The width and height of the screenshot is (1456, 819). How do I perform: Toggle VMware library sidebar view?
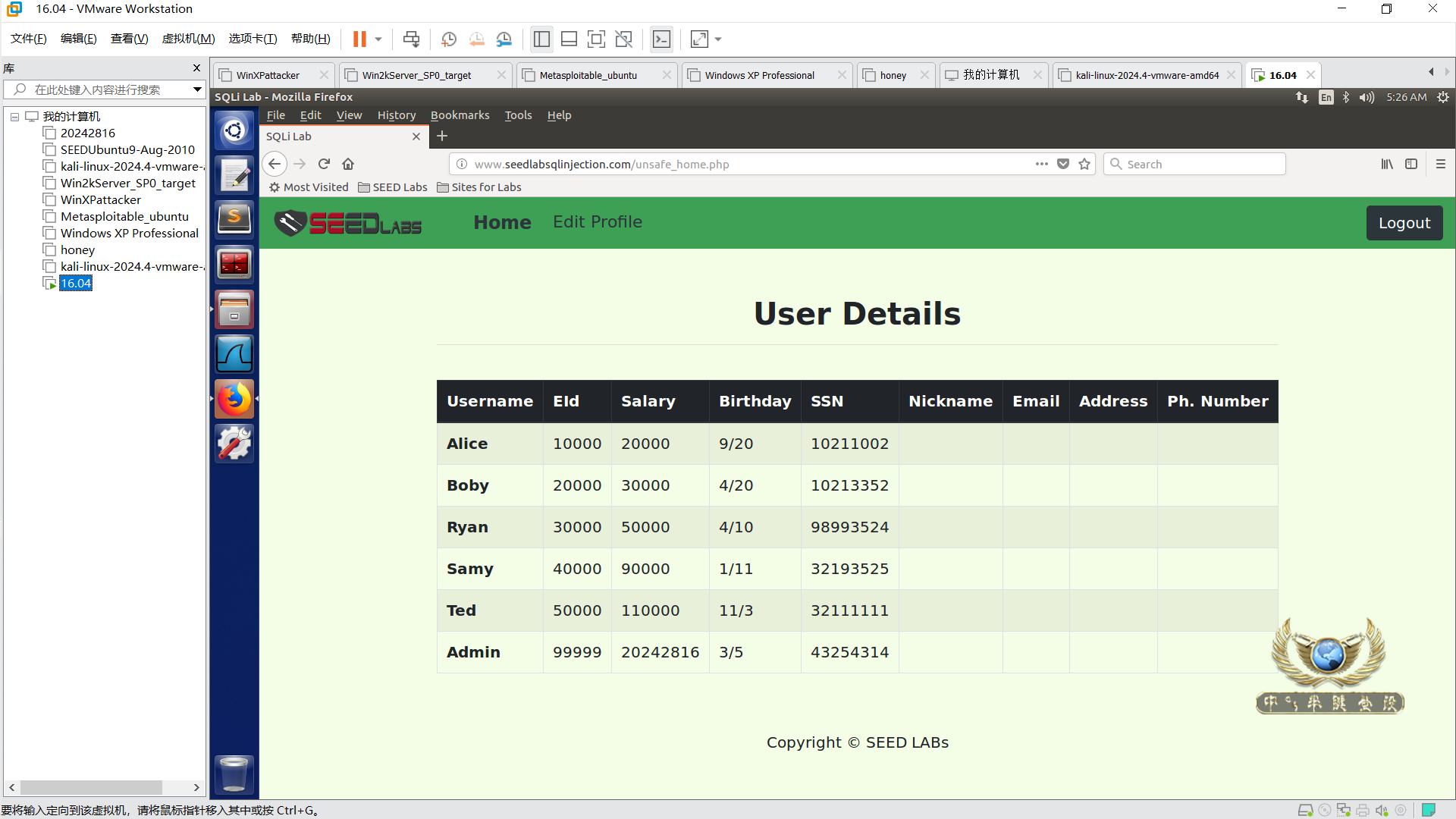(541, 39)
